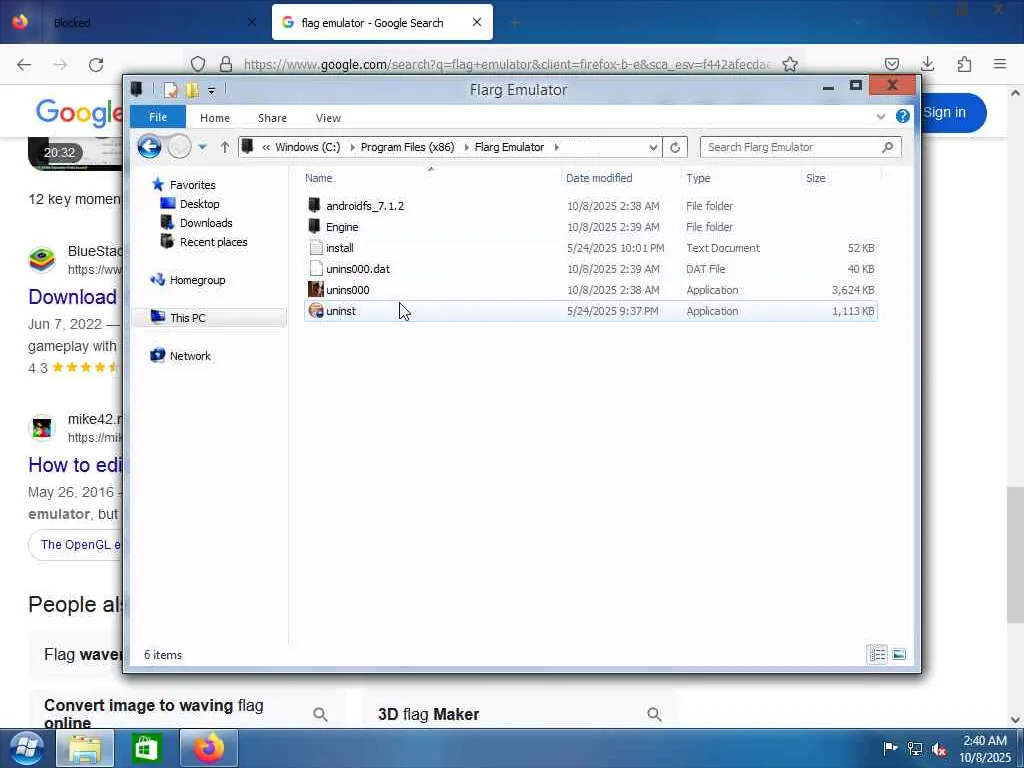Image resolution: width=1024 pixels, height=768 pixels.
Task: Open the androidfs_7.1.2 folder icon
Action: click(x=315, y=206)
